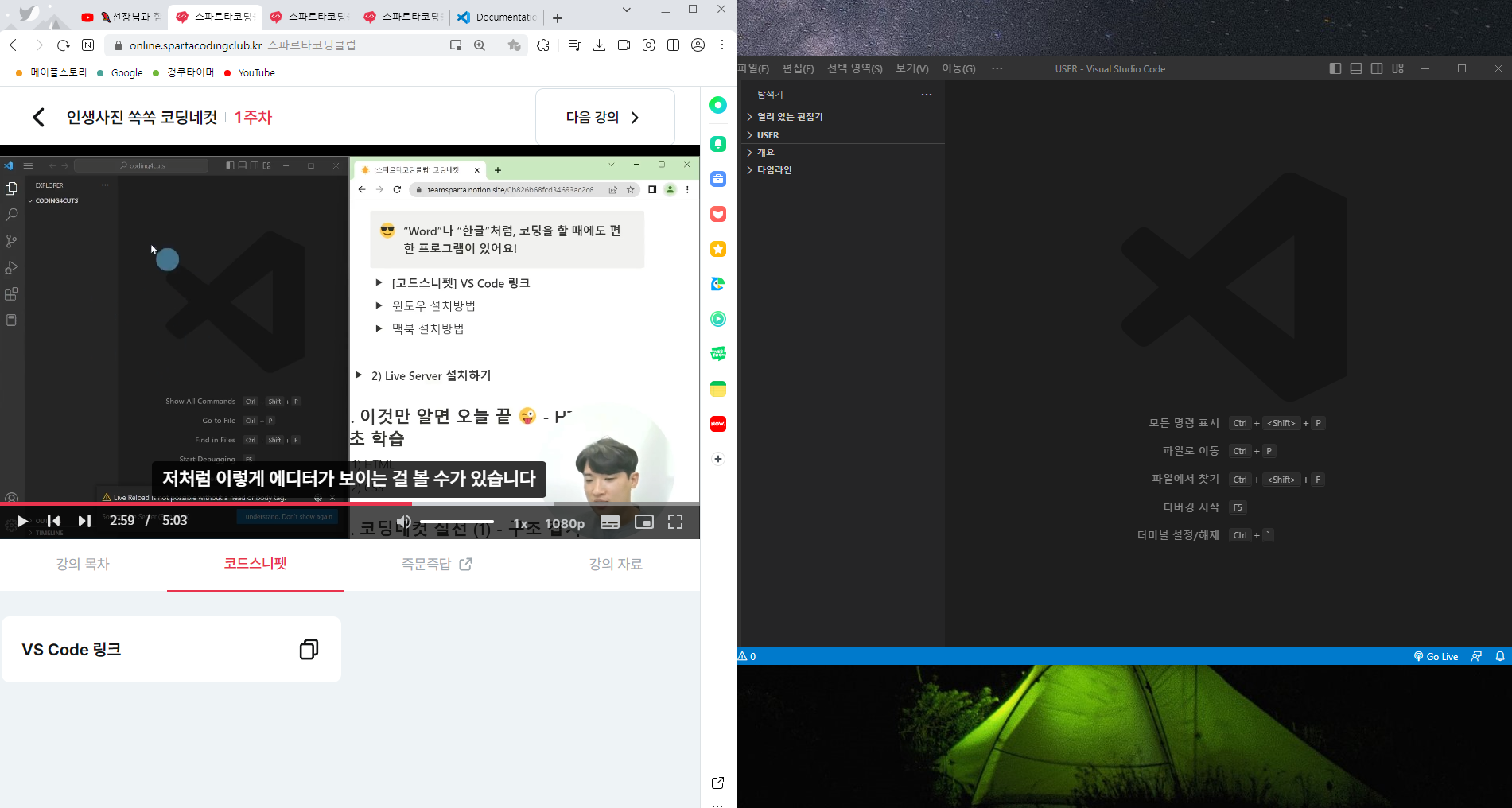Add this page to favorites
The image size is (1512, 808).
(x=515, y=45)
